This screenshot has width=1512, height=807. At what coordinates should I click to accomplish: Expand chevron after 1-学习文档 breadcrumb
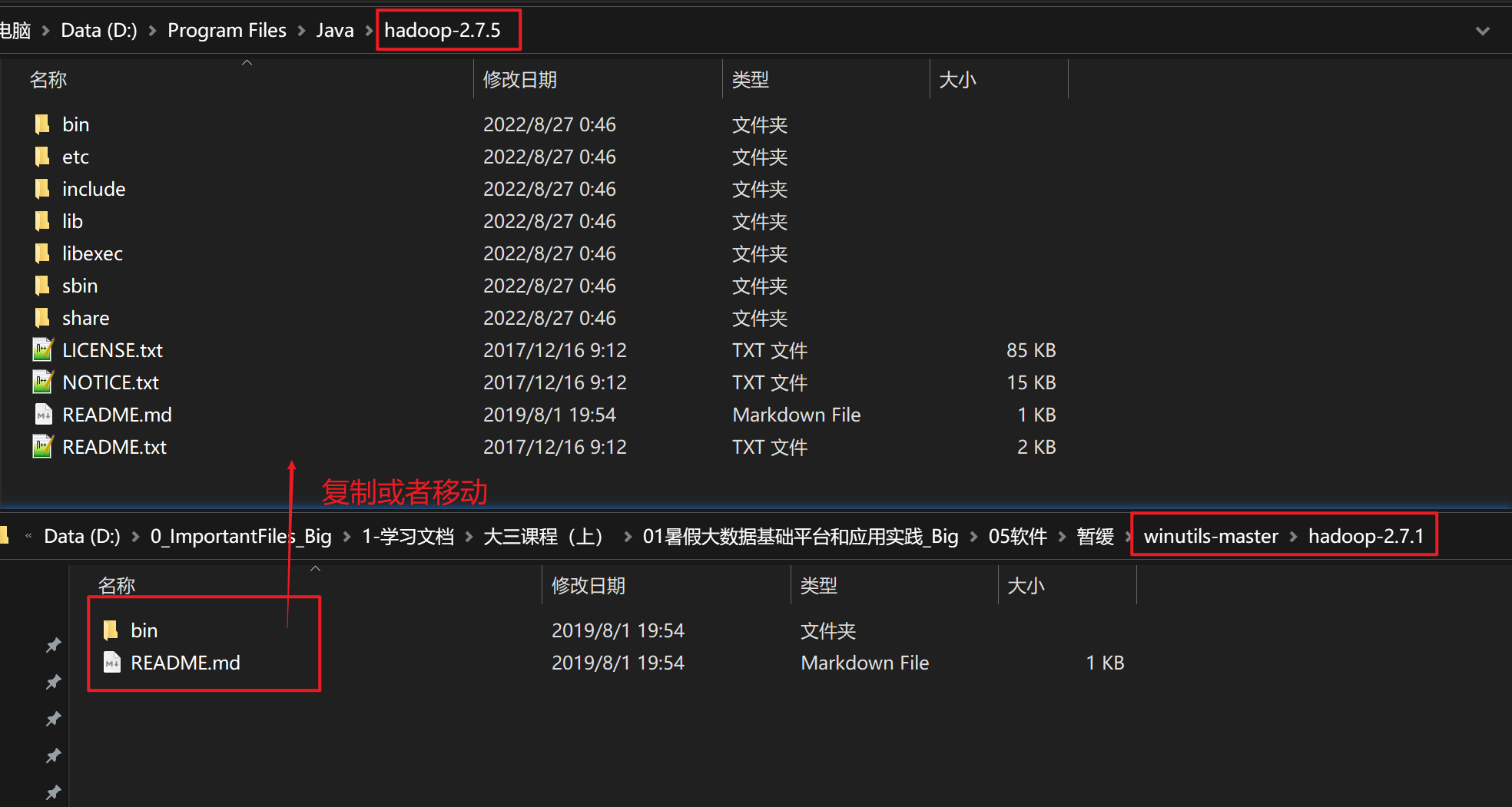[x=469, y=536]
